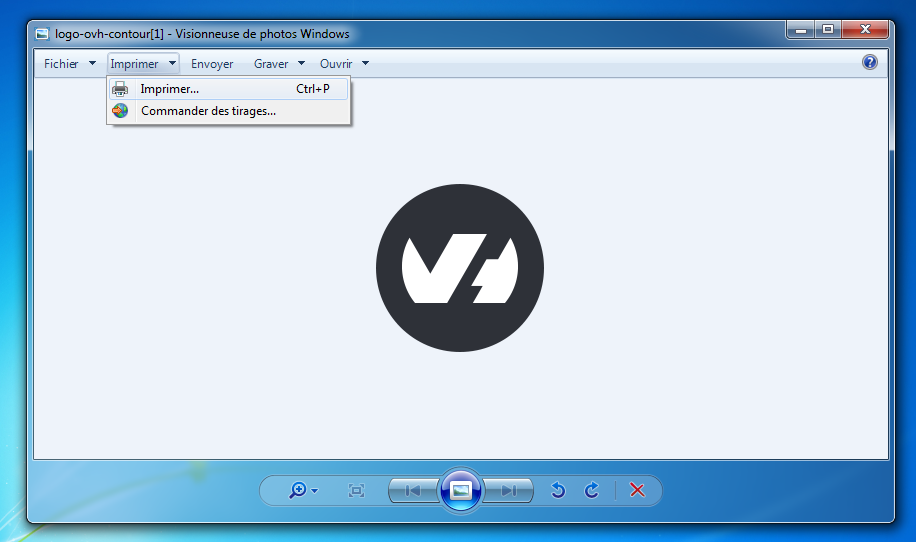
Task: Skip to the next image
Action: click(x=509, y=490)
